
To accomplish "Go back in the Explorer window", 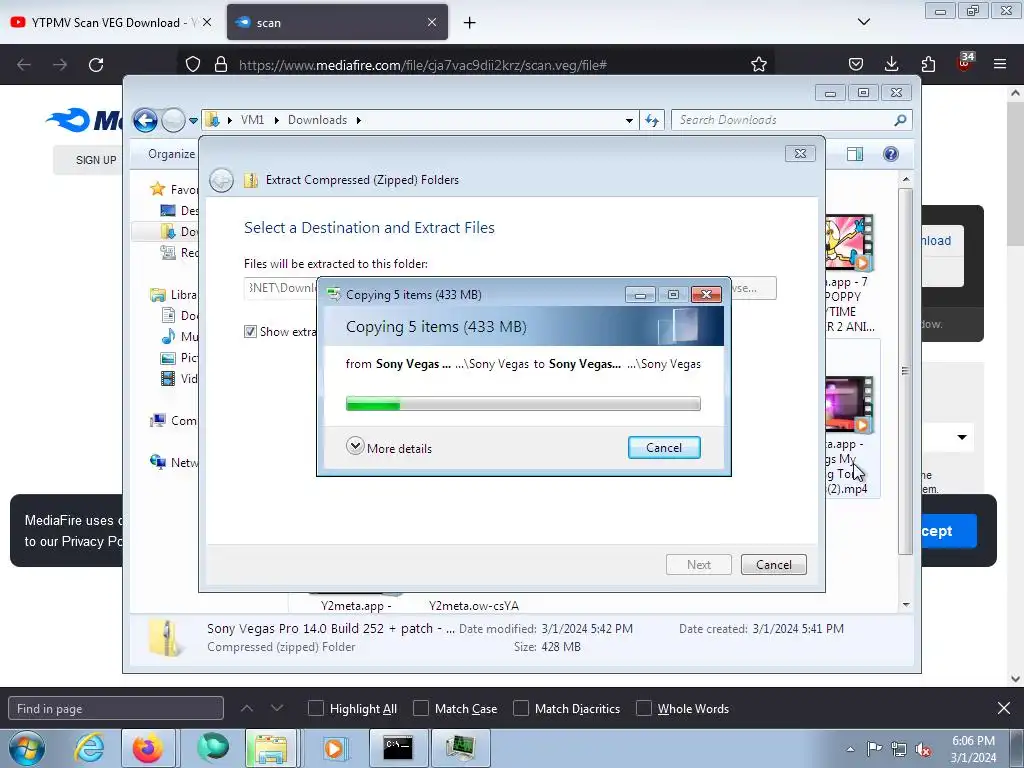I will click(x=146, y=120).
